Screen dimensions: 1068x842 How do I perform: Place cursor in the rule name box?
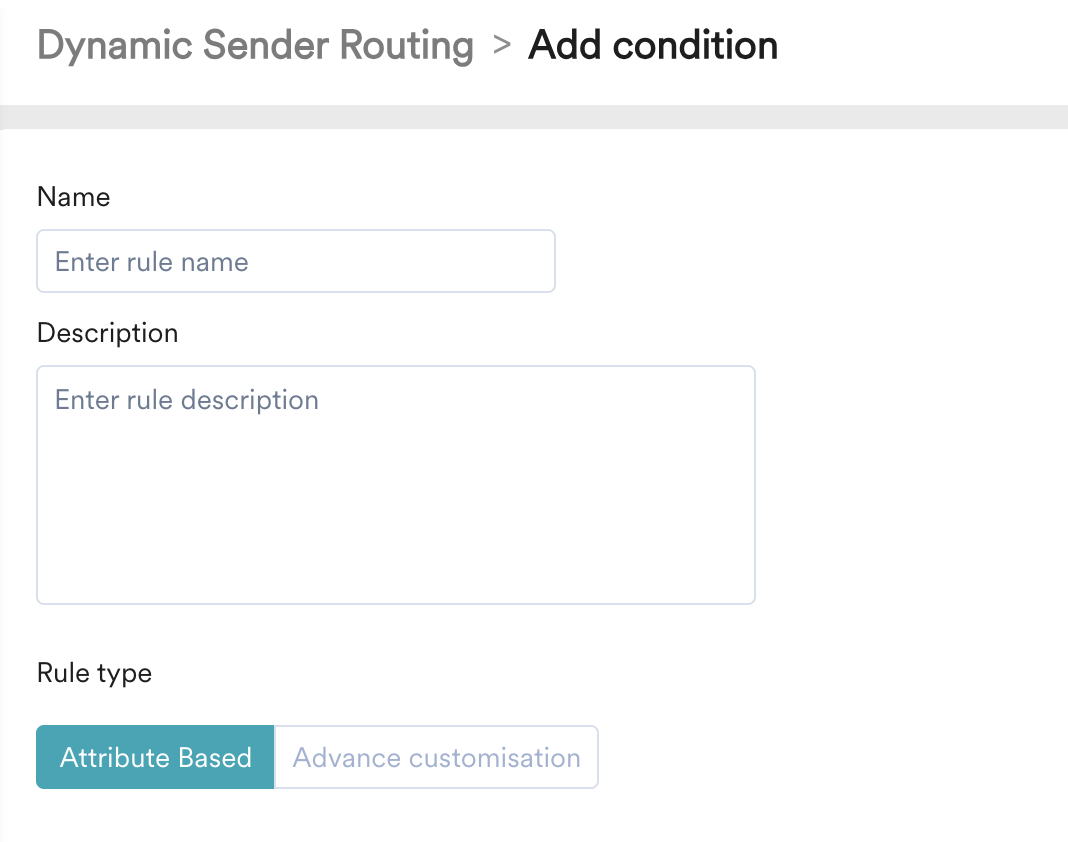296,261
